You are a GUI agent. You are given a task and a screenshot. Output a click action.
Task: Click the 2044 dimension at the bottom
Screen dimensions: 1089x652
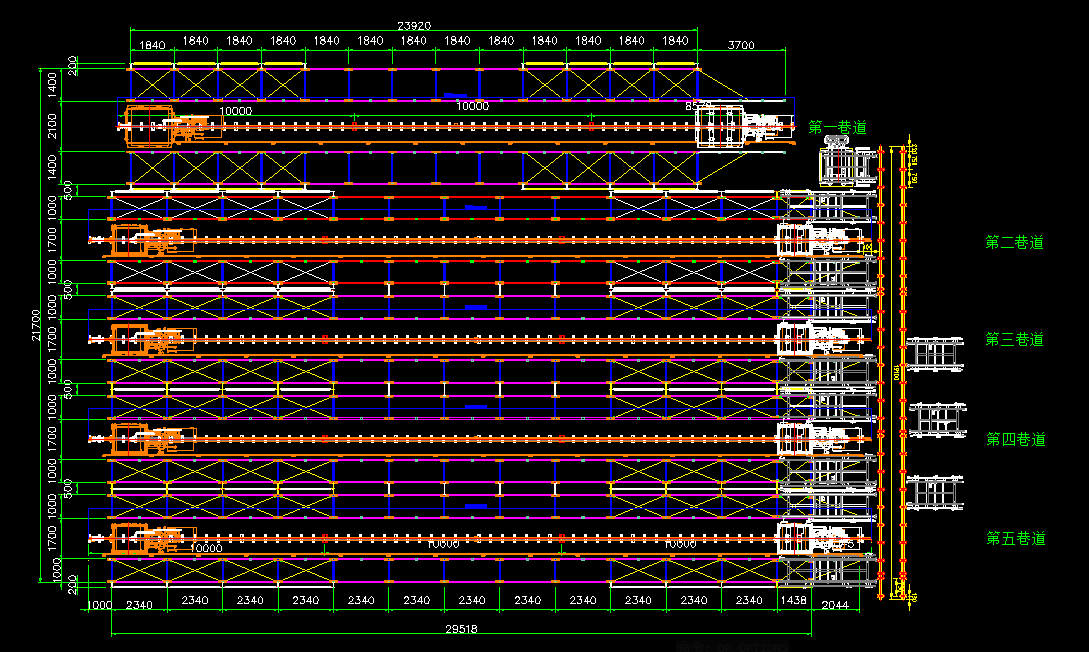(x=833, y=606)
